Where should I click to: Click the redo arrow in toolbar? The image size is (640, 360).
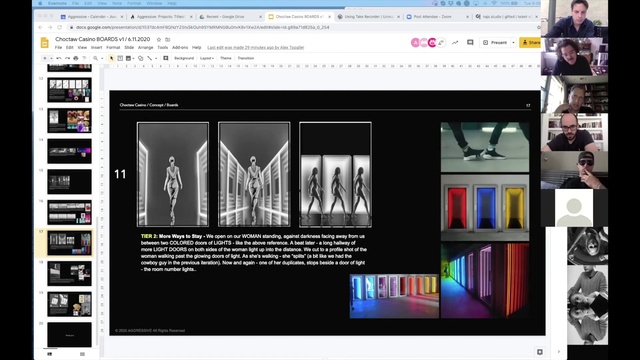pyautogui.click(x=67, y=58)
